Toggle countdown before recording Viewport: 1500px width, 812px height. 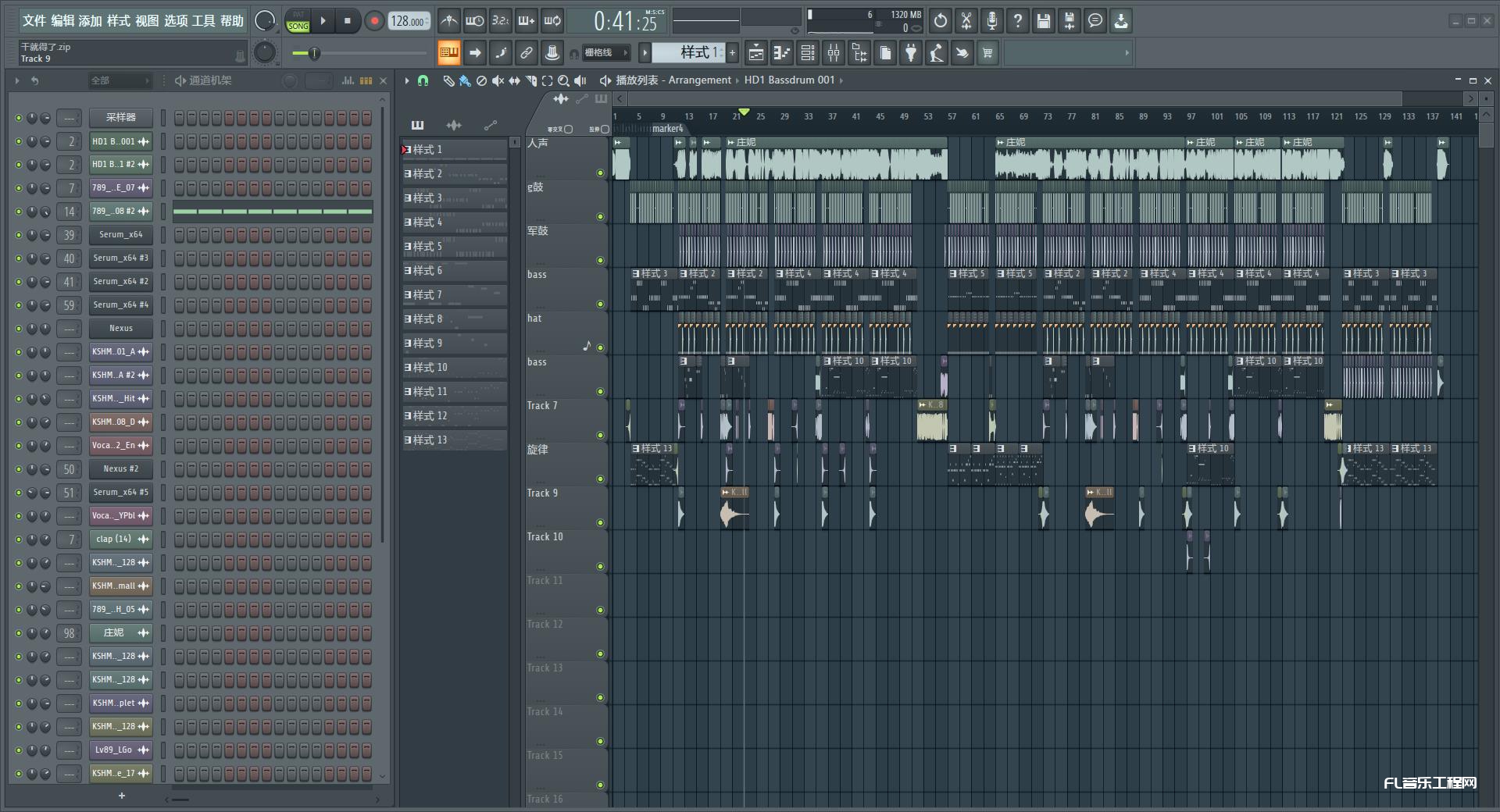(501, 21)
